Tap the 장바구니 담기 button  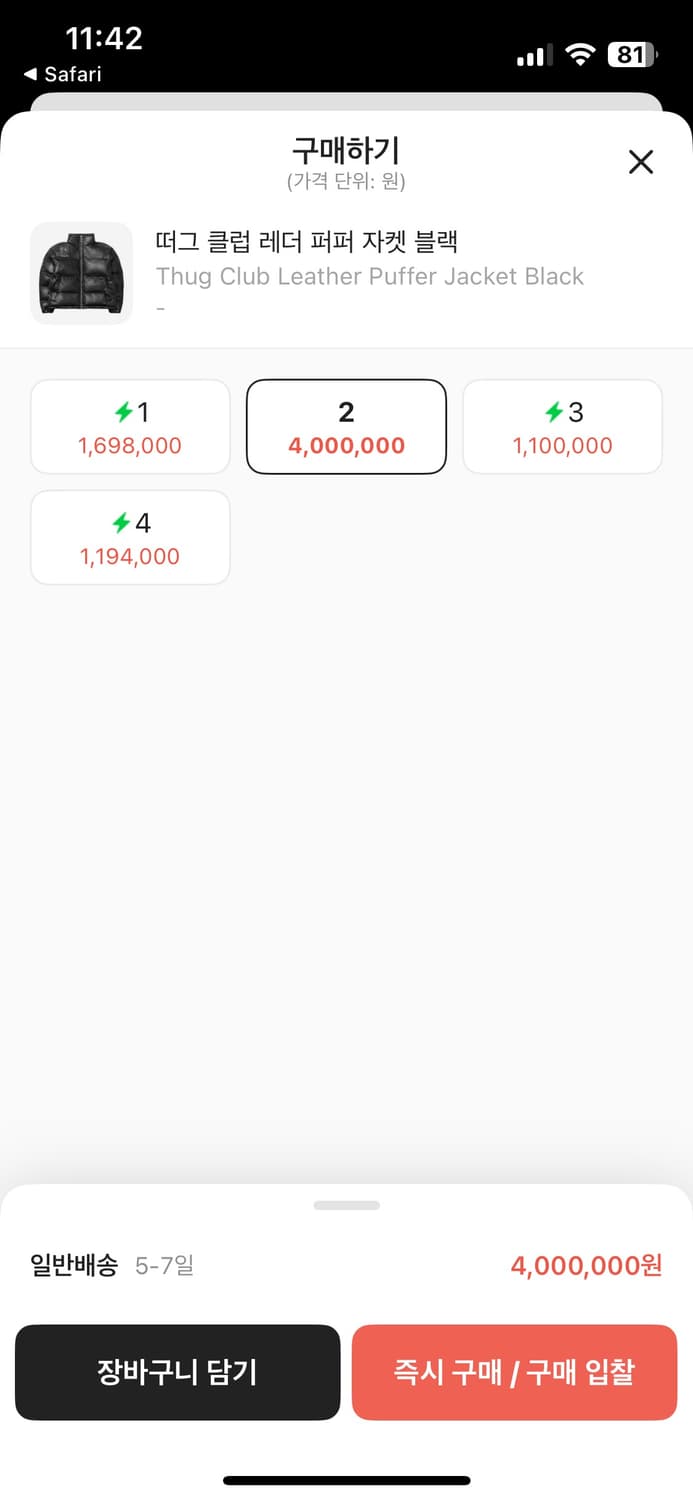[x=178, y=1372]
